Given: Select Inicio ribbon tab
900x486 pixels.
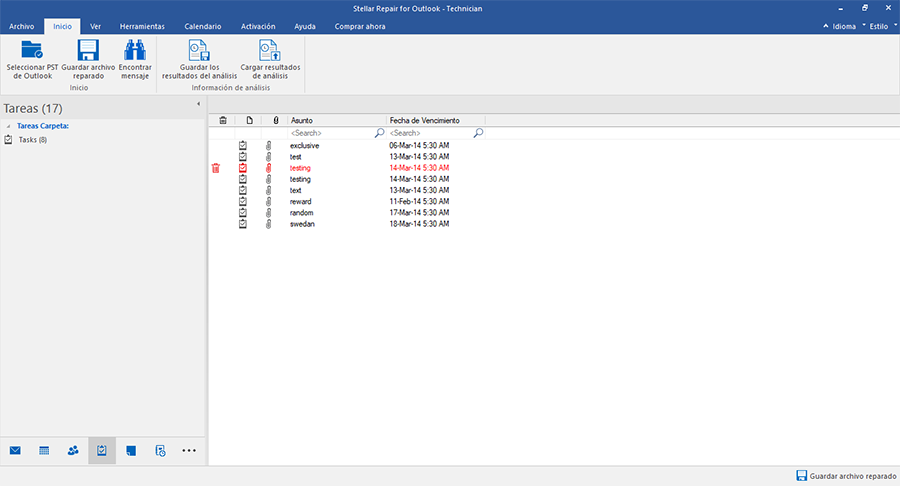Looking at the screenshot, I should [x=63, y=26].
